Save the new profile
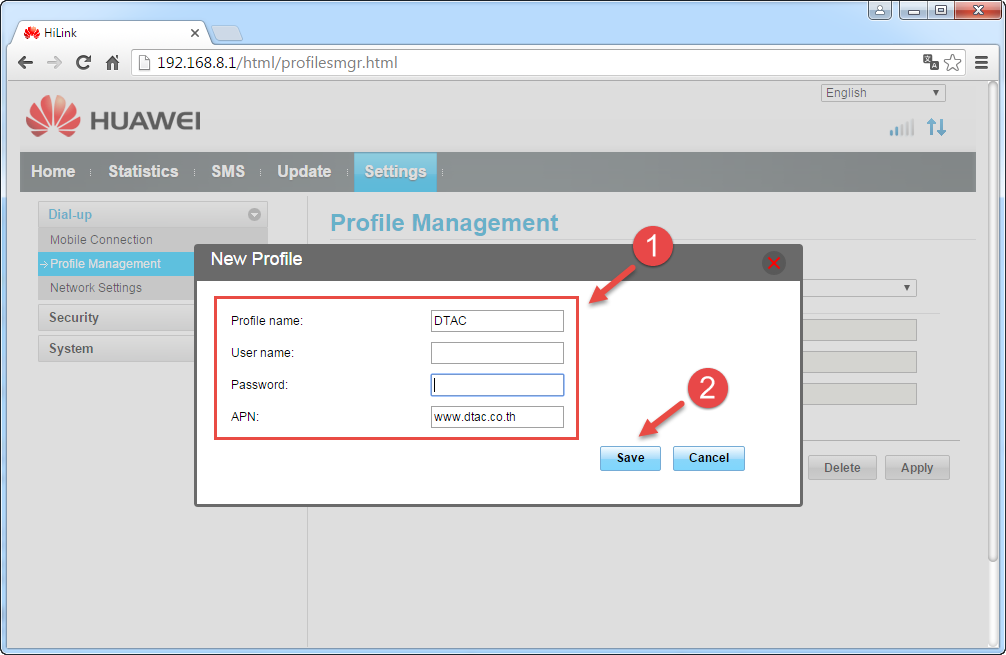Screen dimensions: 1006x655 pos(630,458)
